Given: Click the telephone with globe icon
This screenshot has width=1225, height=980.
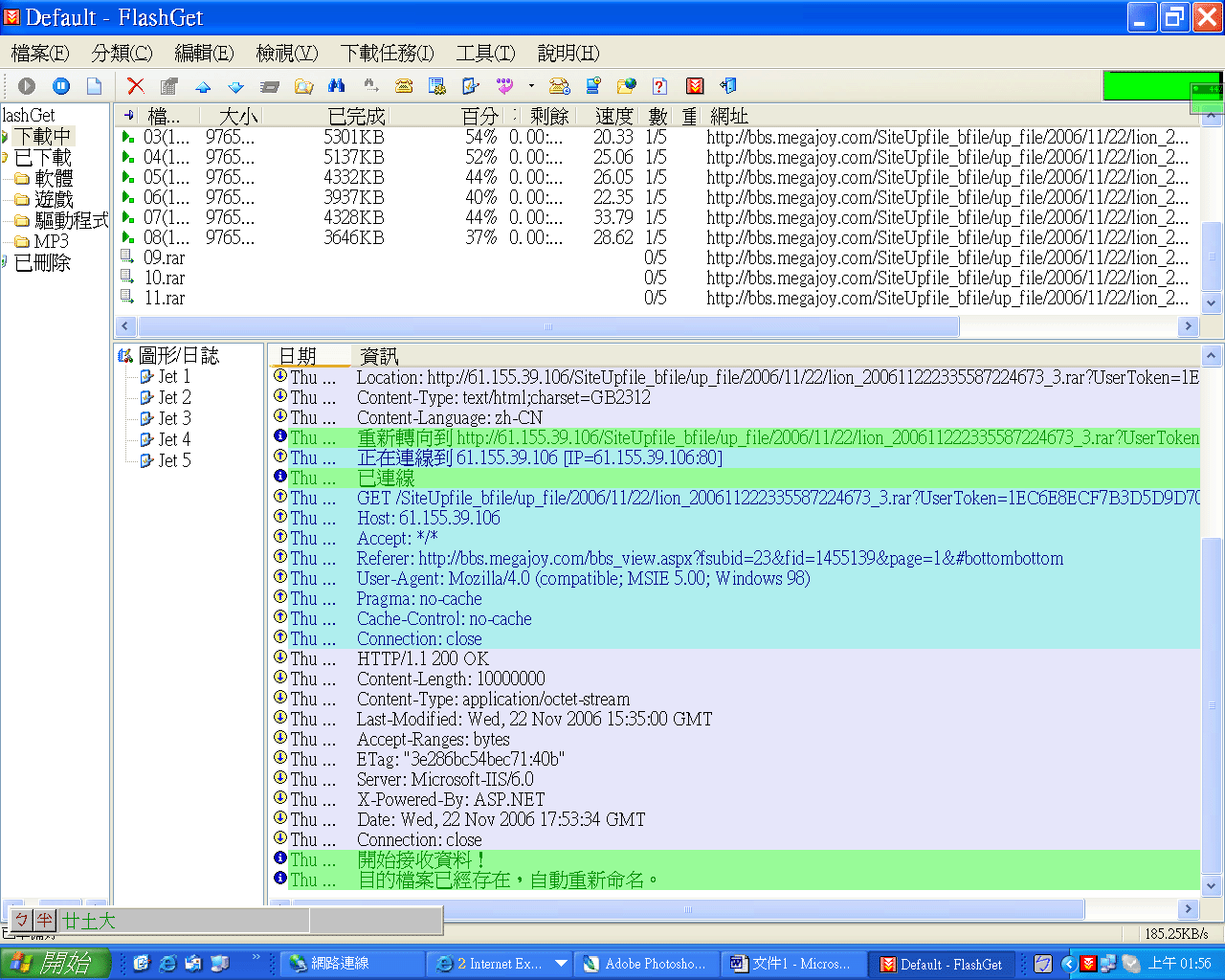Looking at the screenshot, I should pyautogui.click(x=560, y=86).
